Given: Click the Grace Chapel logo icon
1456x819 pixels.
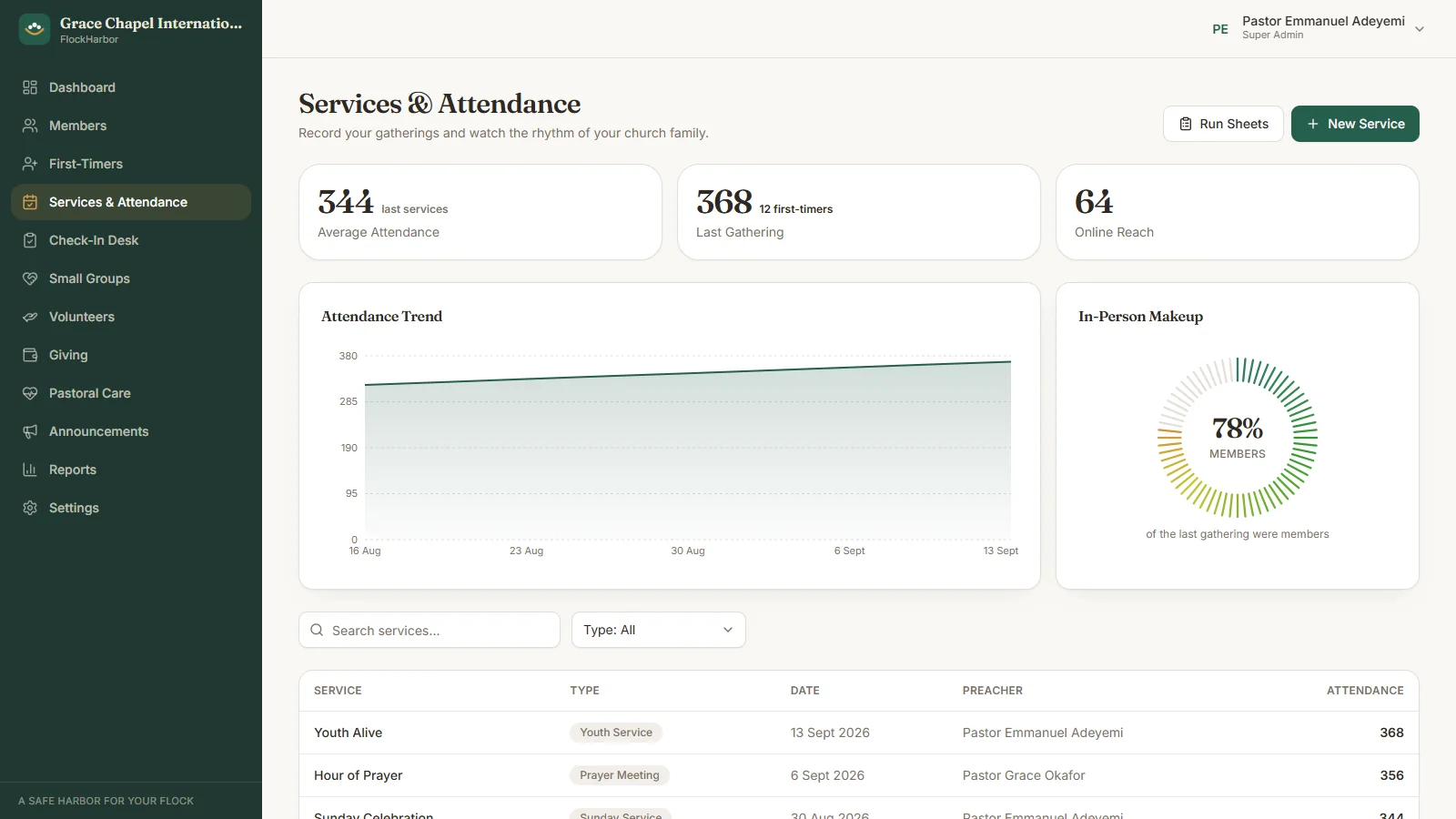Looking at the screenshot, I should pyautogui.click(x=35, y=29).
